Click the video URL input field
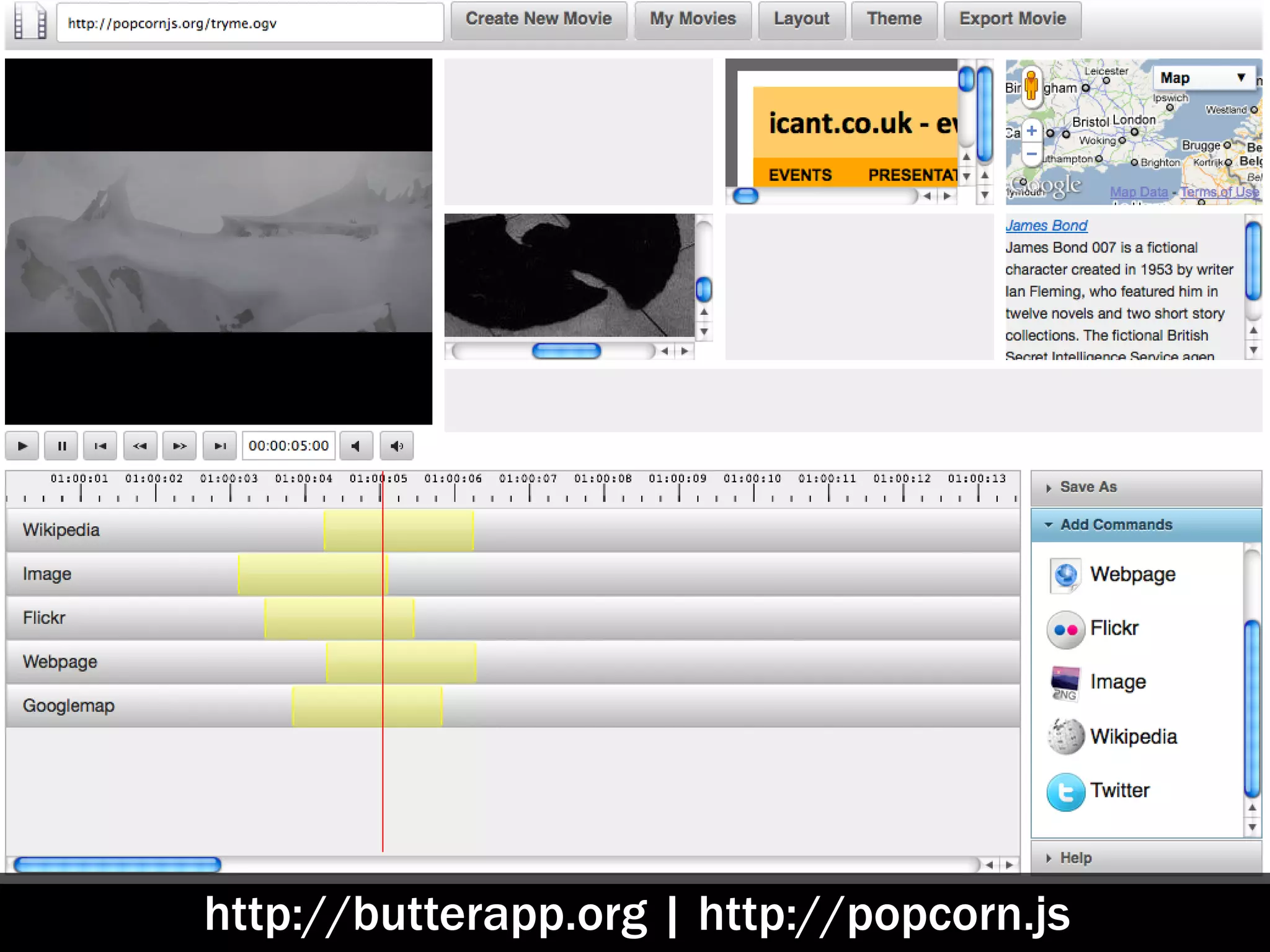Image resolution: width=1270 pixels, height=952 pixels. tap(250, 24)
